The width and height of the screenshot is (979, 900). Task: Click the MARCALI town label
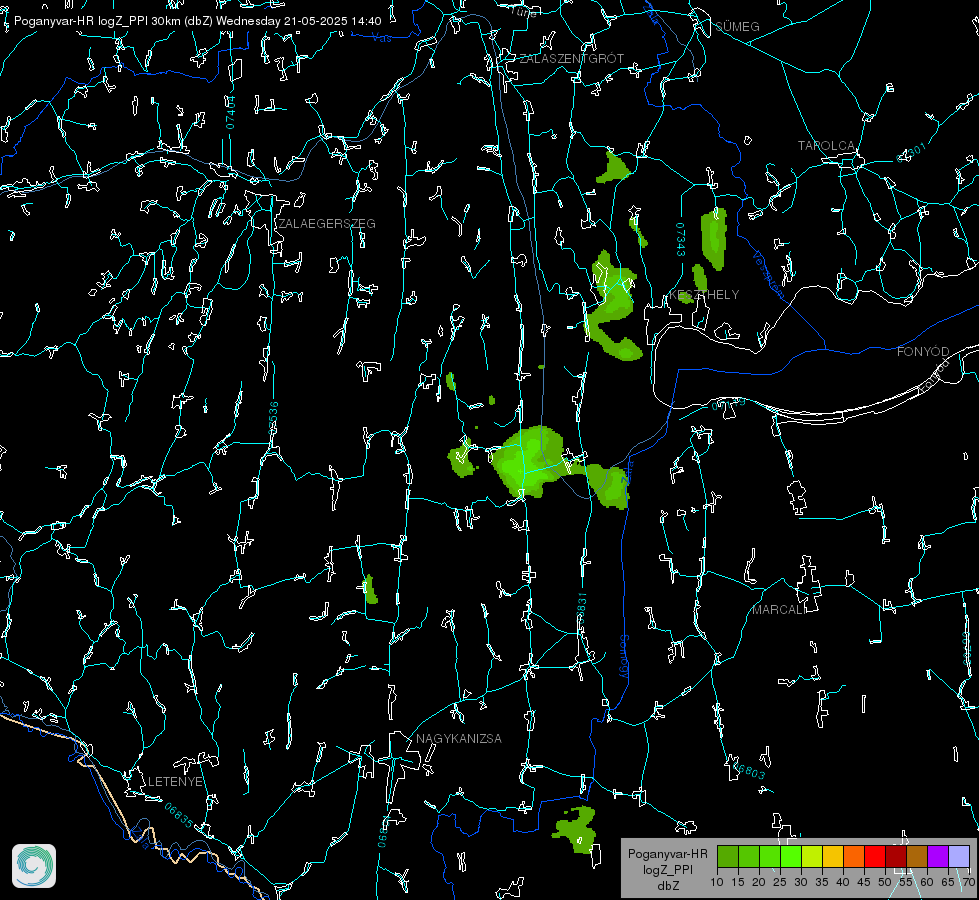click(x=778, y=610)
